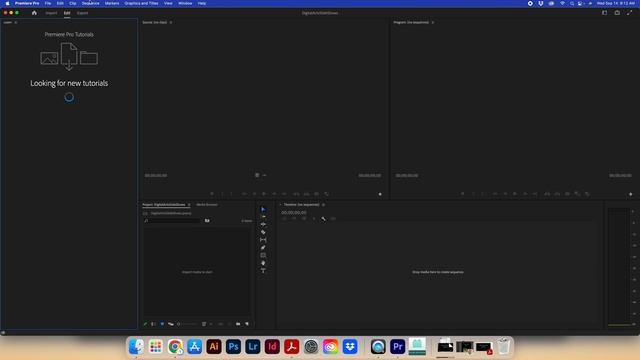
Task: Open the Markers menu
Action: [112, 3]
